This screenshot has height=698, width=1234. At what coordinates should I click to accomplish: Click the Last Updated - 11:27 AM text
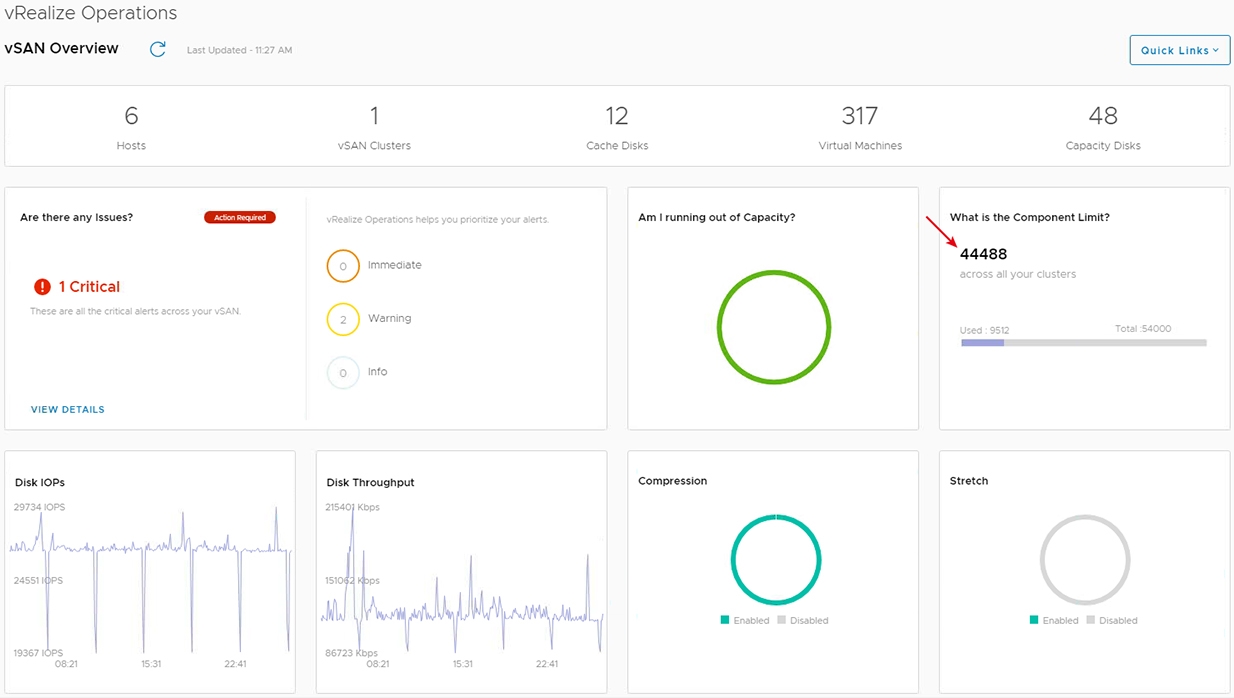239,50
